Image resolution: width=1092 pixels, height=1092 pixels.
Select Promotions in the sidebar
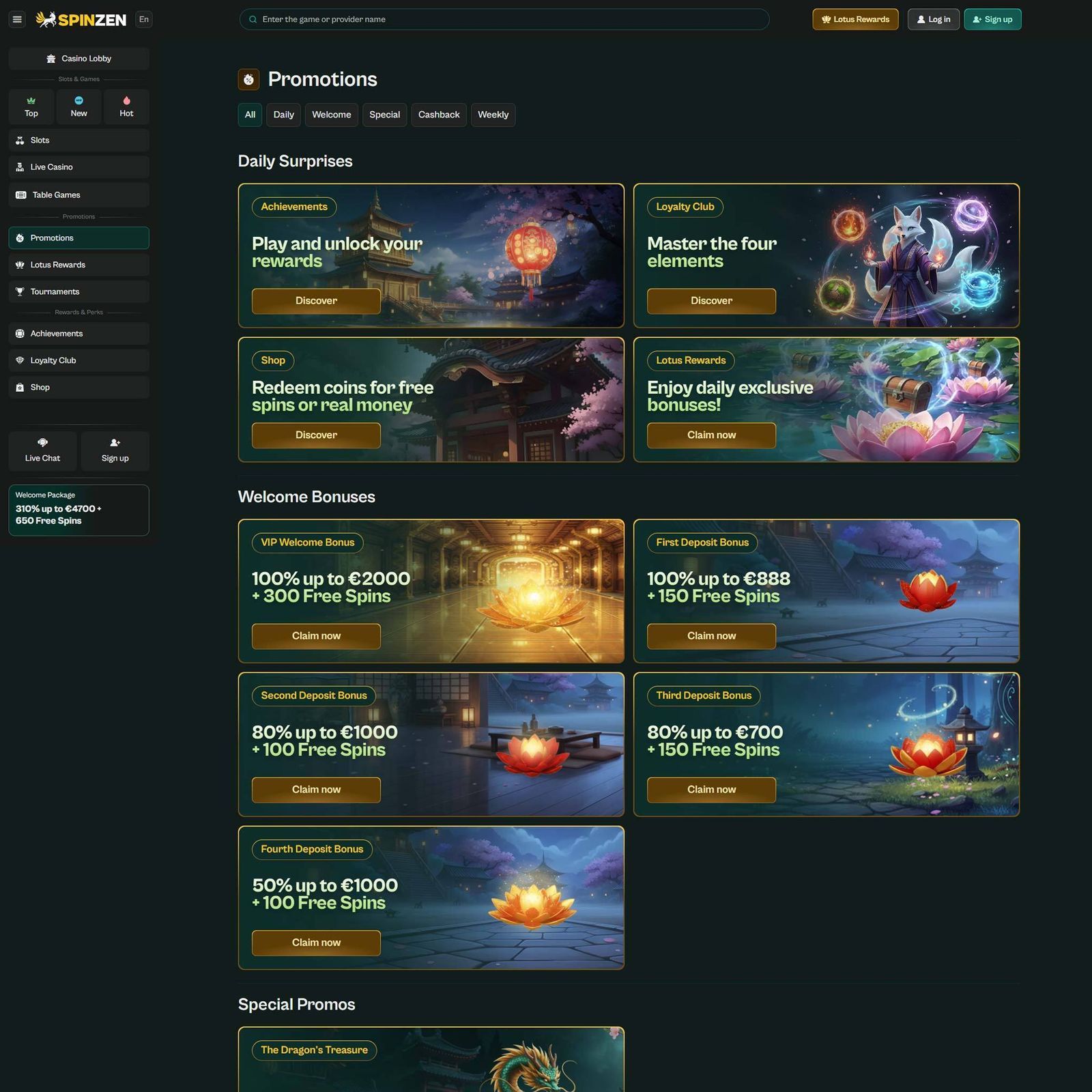[x=78, y=238]
